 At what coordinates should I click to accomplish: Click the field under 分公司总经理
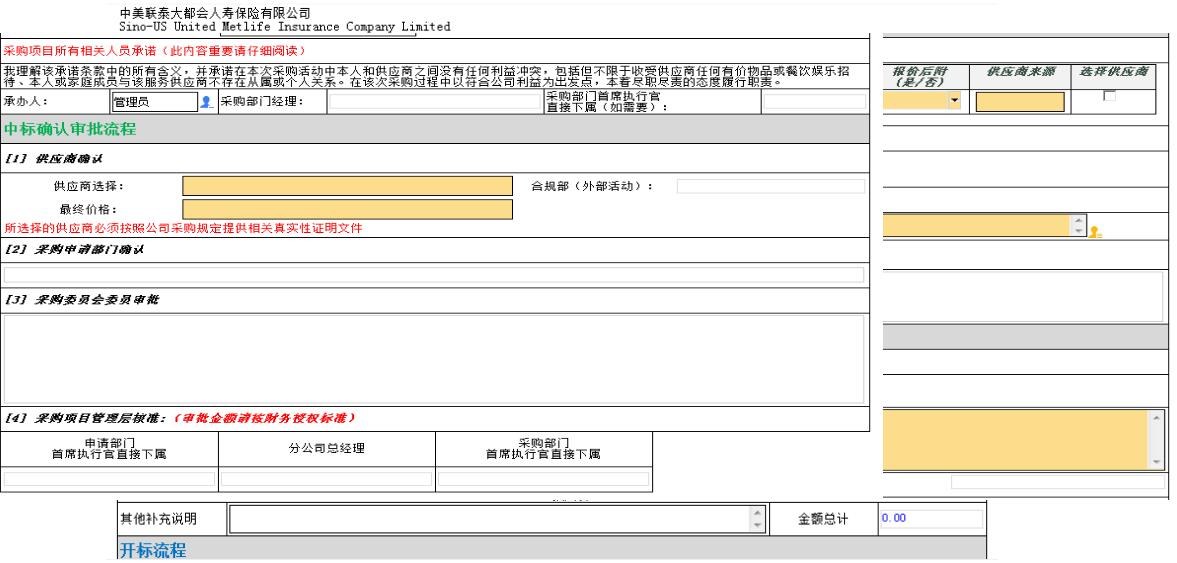[325, 480]
